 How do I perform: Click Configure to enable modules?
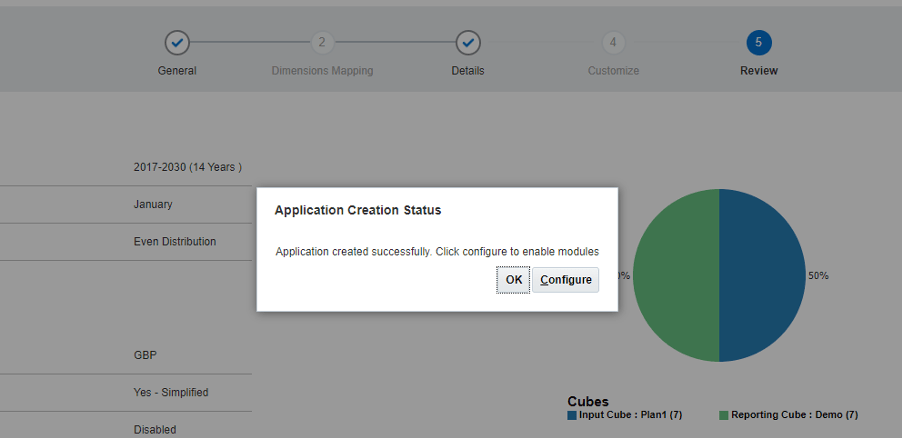(565, 280)
